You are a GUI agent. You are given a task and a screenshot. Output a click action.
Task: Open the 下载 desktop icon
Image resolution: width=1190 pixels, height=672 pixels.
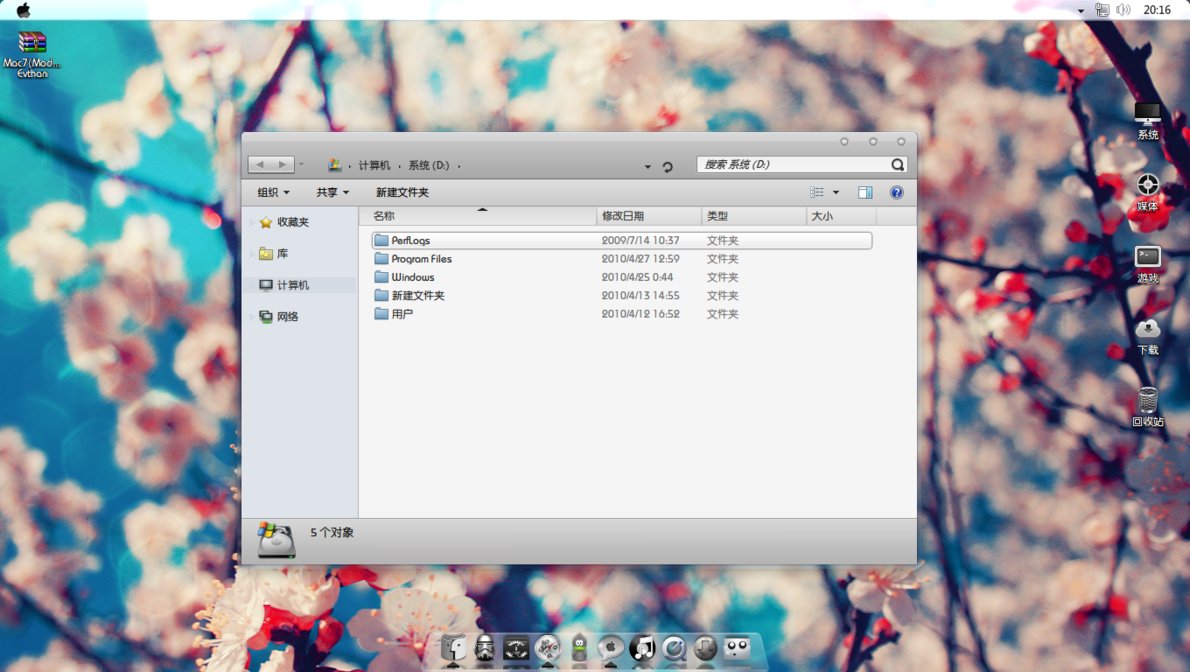point(1147,330)
